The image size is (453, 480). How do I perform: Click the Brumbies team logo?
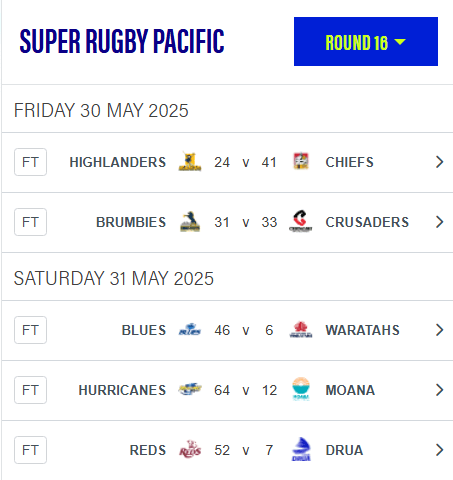click(x=190, y=222)
